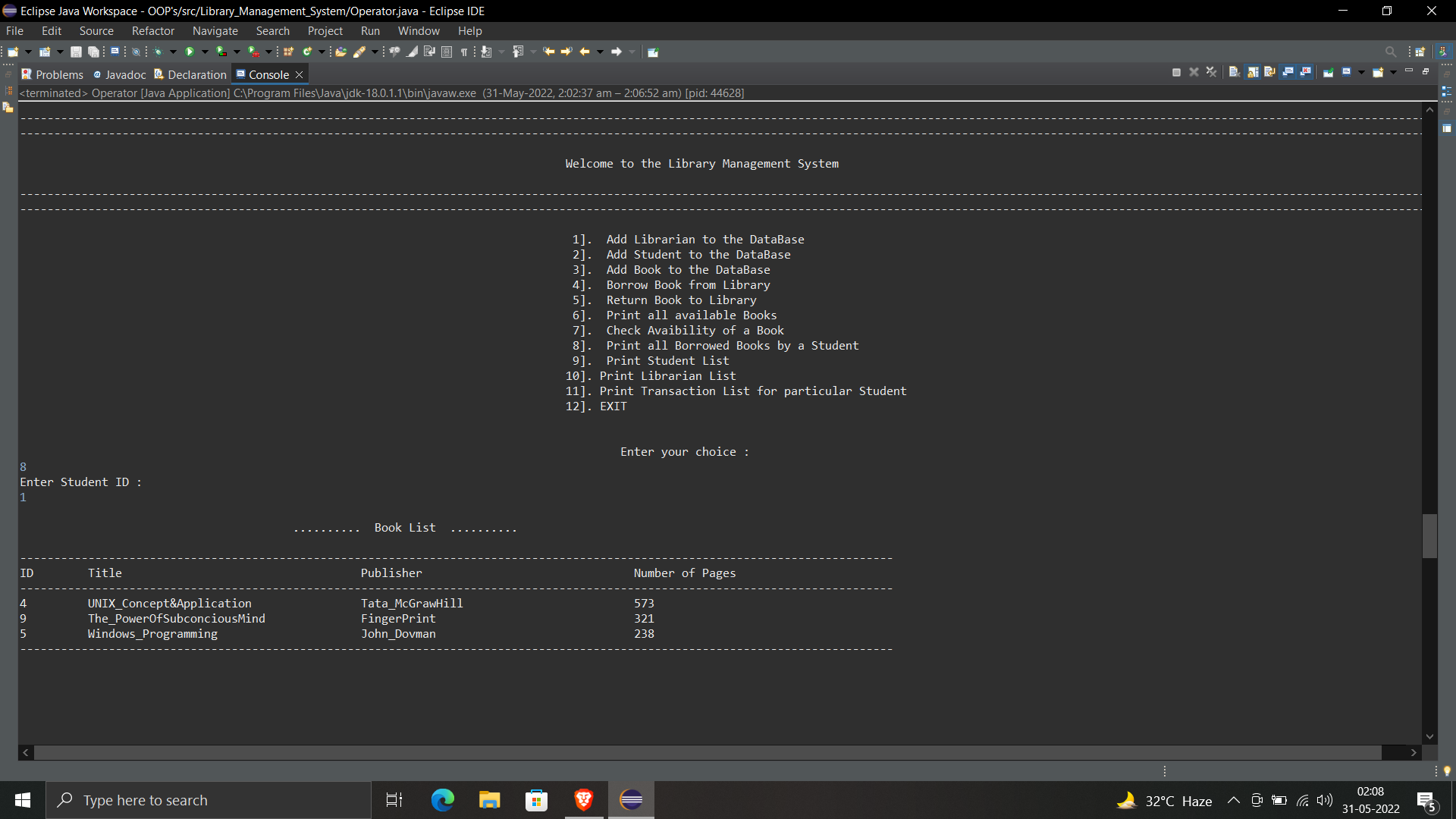
Task: Click the Pin Console icon
Action: [x=1328, y=72]
